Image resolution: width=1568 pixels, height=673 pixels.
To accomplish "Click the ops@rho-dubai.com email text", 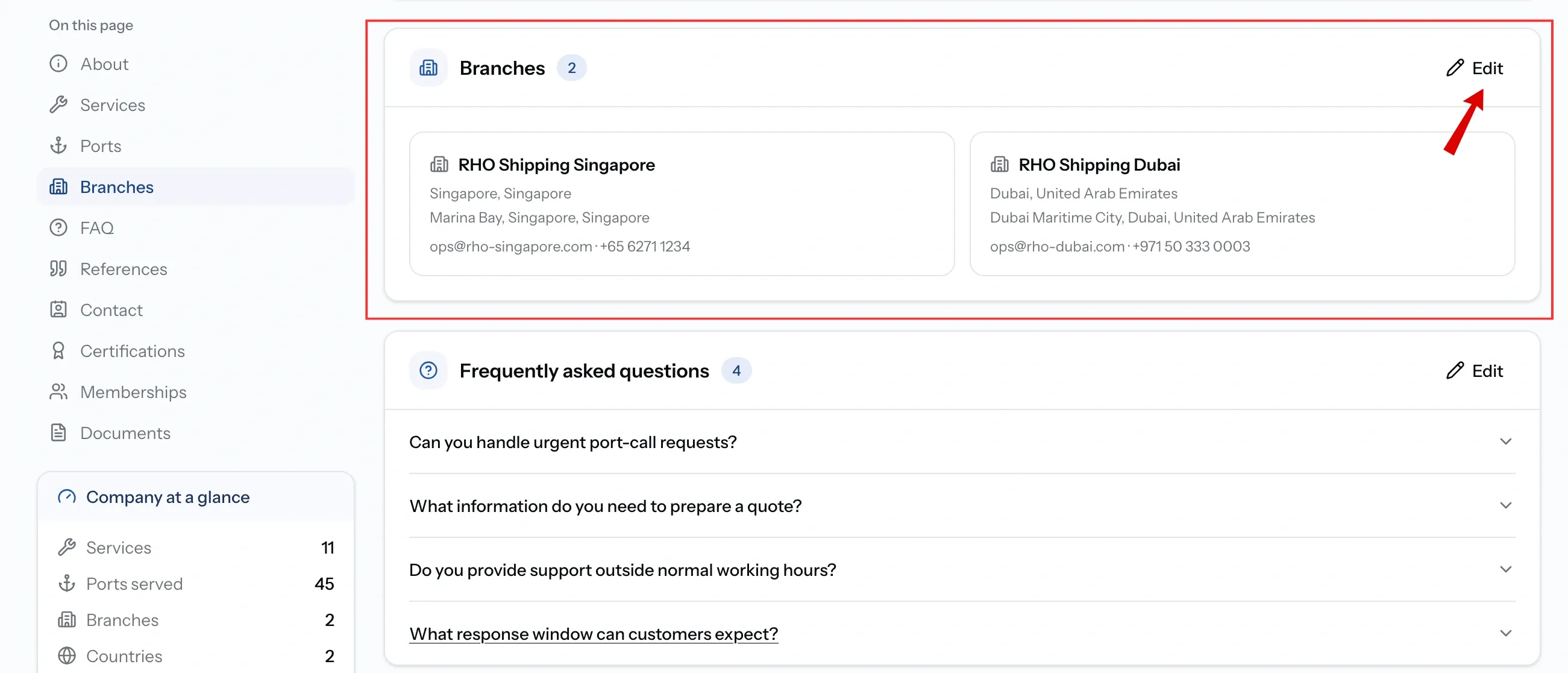I will coord(1058,246).
